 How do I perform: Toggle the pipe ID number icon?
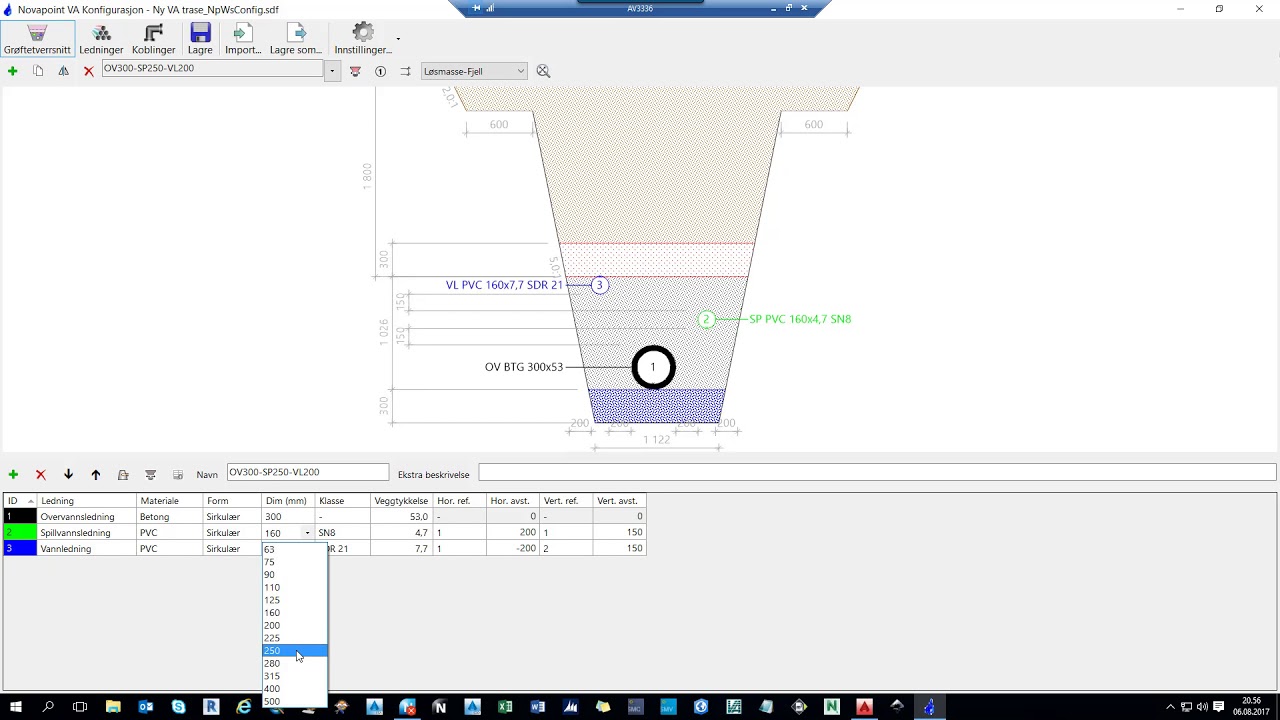click(x=380, y=71)
